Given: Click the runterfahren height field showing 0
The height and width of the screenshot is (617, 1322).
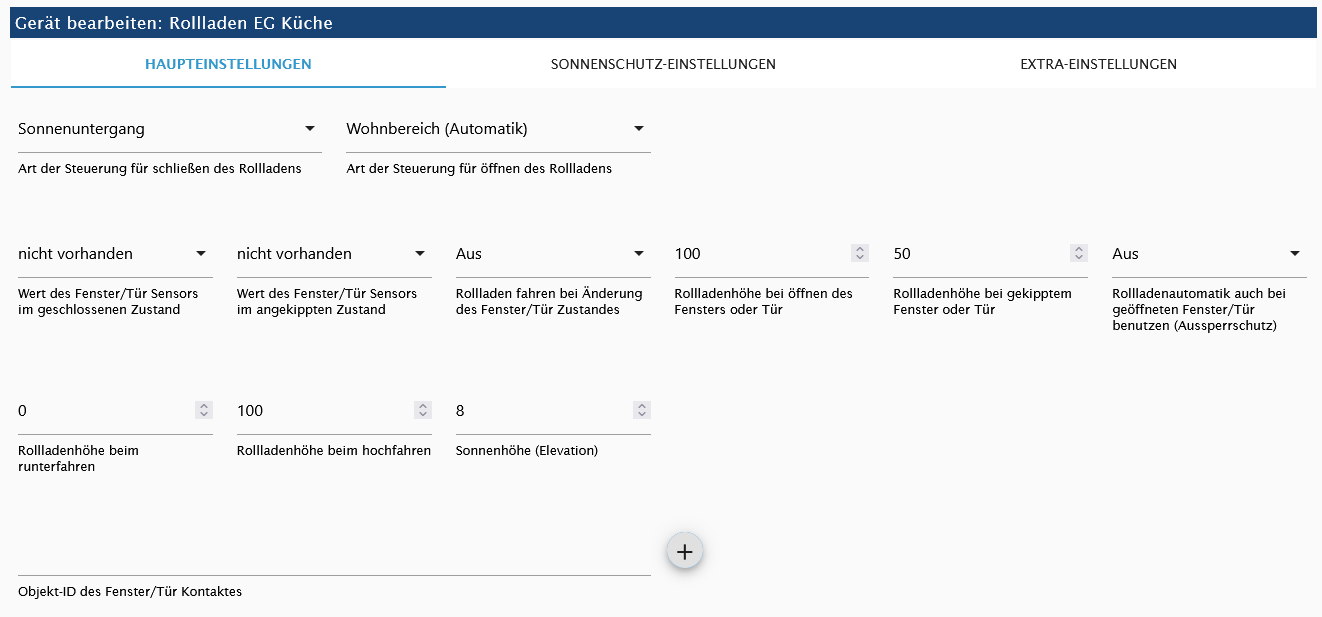Looking at the screenshot, I should point(103,411).
